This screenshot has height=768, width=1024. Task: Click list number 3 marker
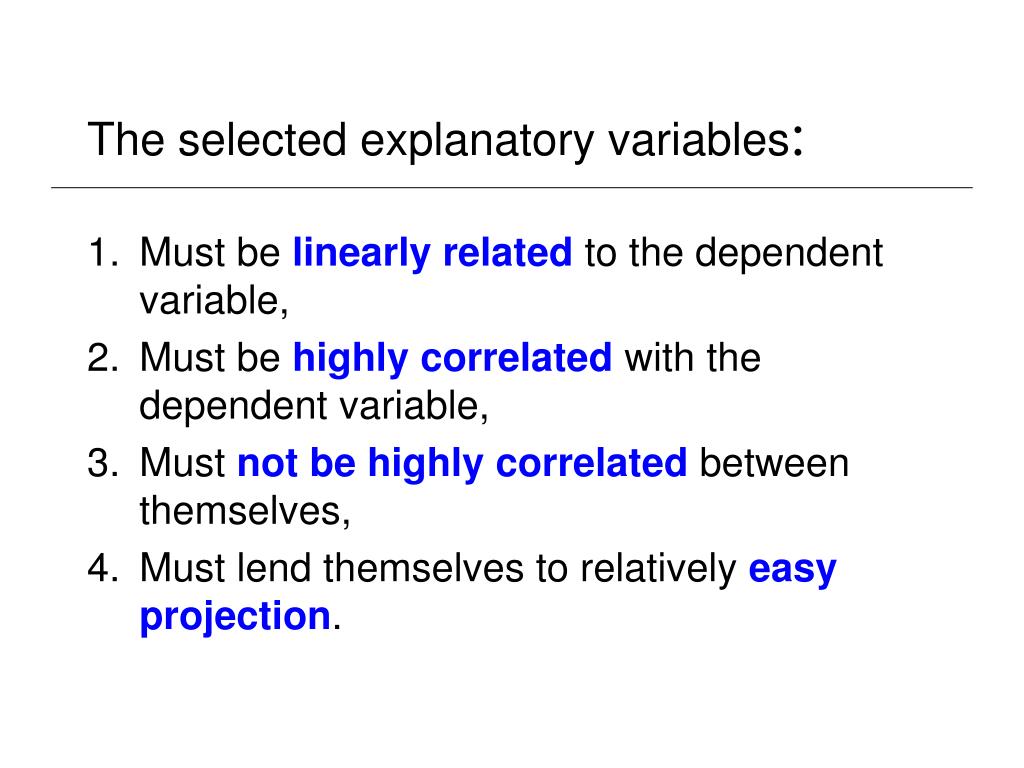[103, 463]
